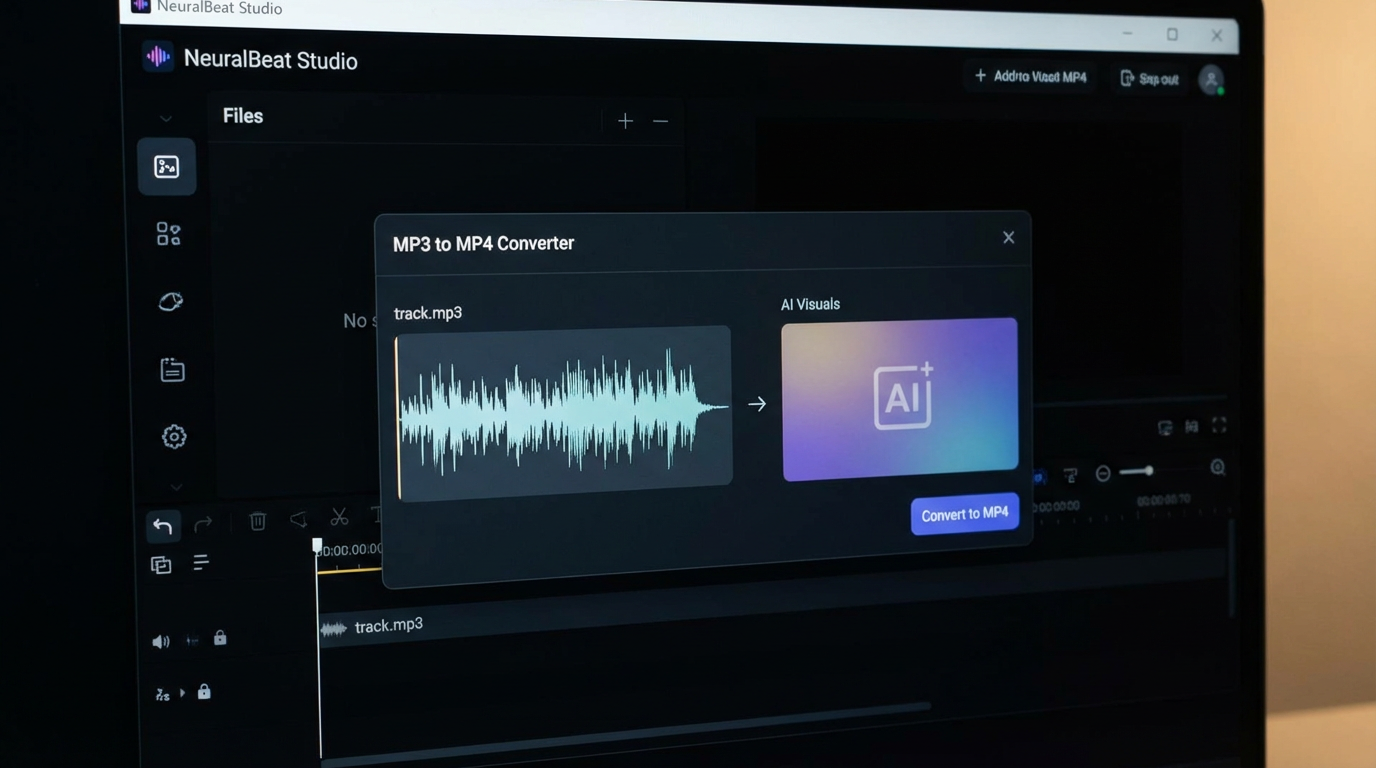
Task: Close the MP3 to MP4 Converter dialog
Action: [x=1008, y=237]
